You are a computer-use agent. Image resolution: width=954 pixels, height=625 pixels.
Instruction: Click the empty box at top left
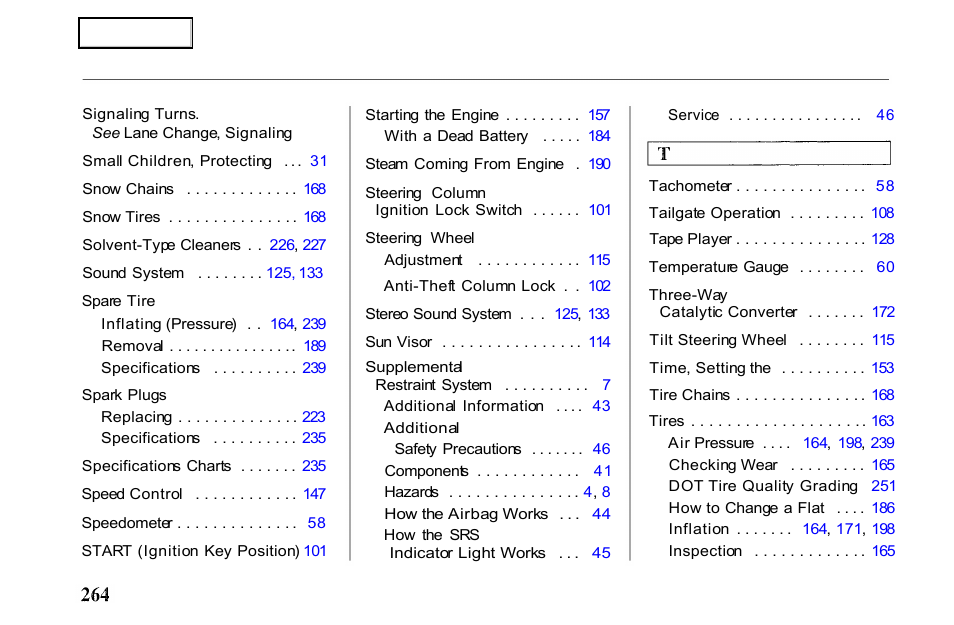(x=135, y=33)
